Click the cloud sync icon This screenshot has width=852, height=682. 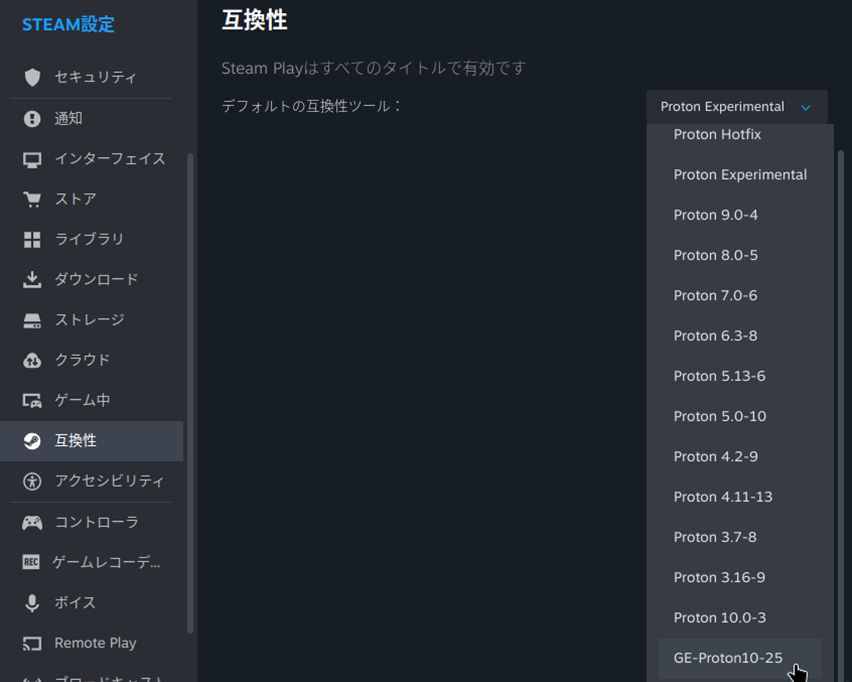click(32, 360)
